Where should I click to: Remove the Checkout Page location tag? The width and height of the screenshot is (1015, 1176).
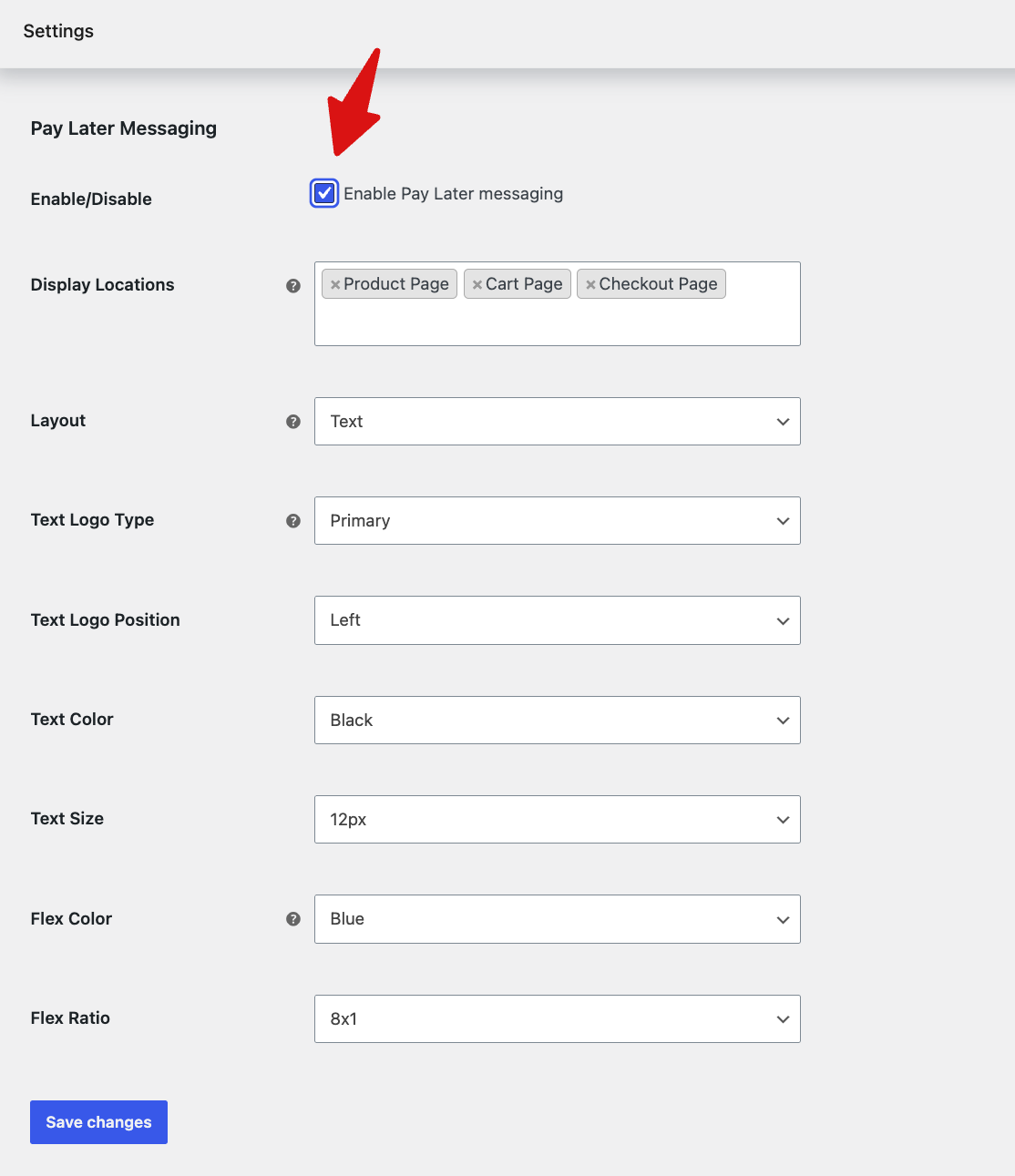click(x=590, y=284)
